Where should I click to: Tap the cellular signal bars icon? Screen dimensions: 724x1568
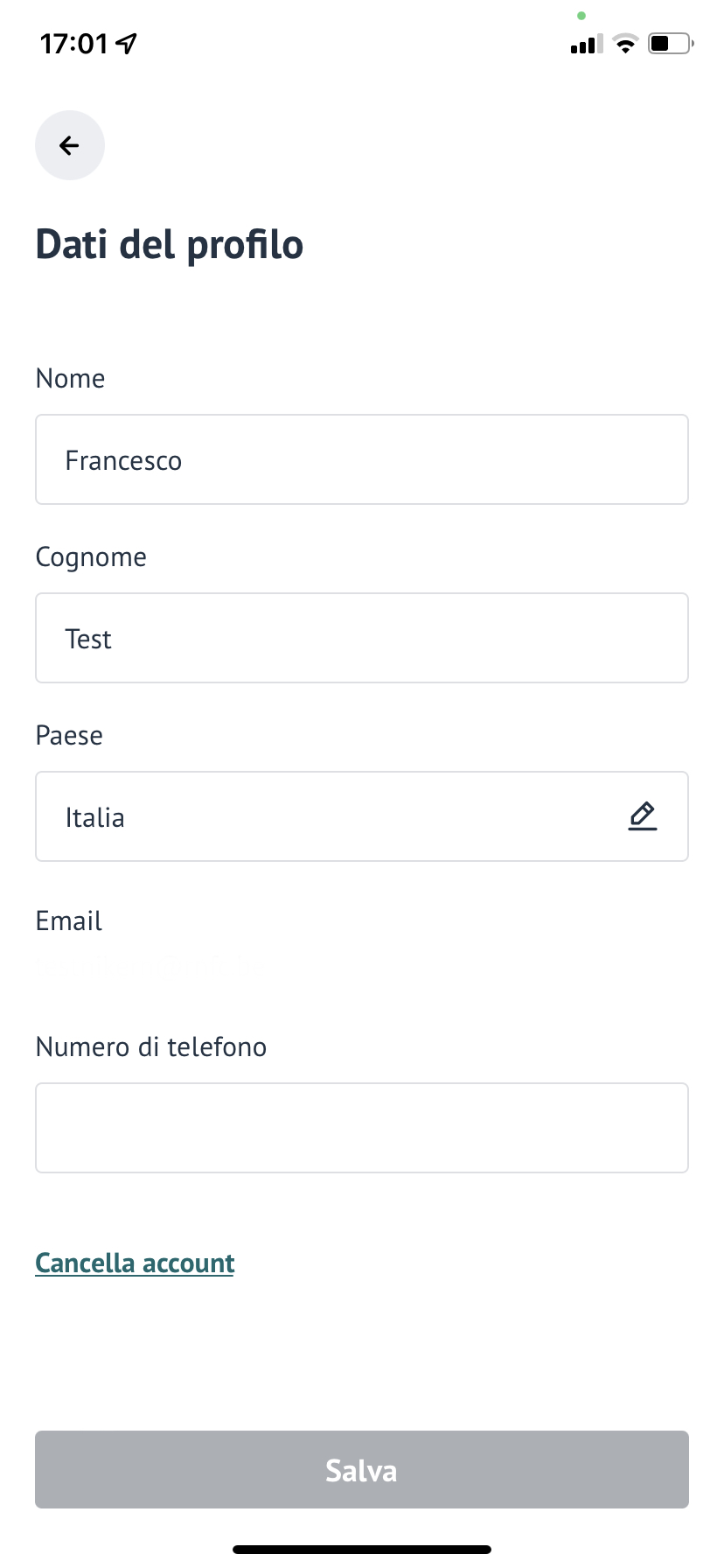(x=587, y=44)
